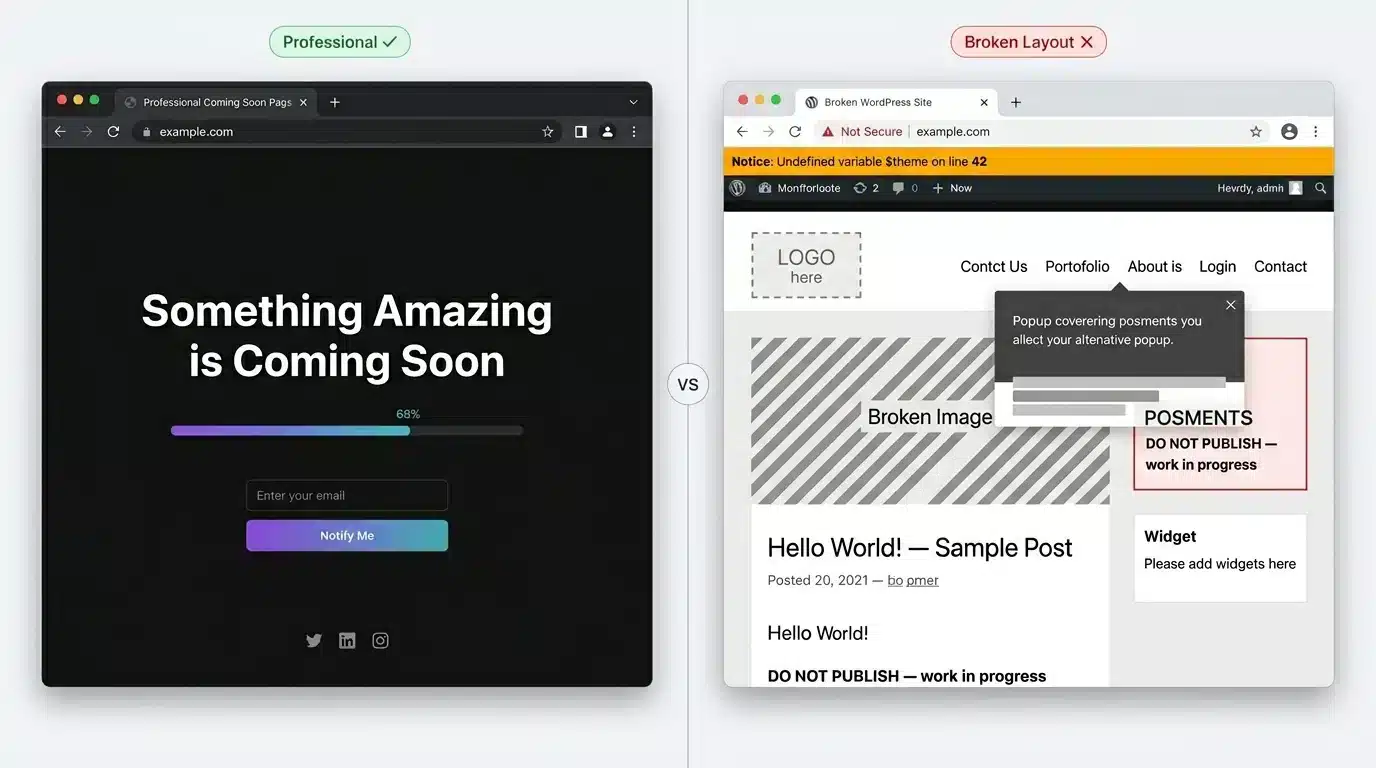Click the search magnifier in the admin bar
The height and width of the screenshot is (768, 1376).
[1320, 188]
